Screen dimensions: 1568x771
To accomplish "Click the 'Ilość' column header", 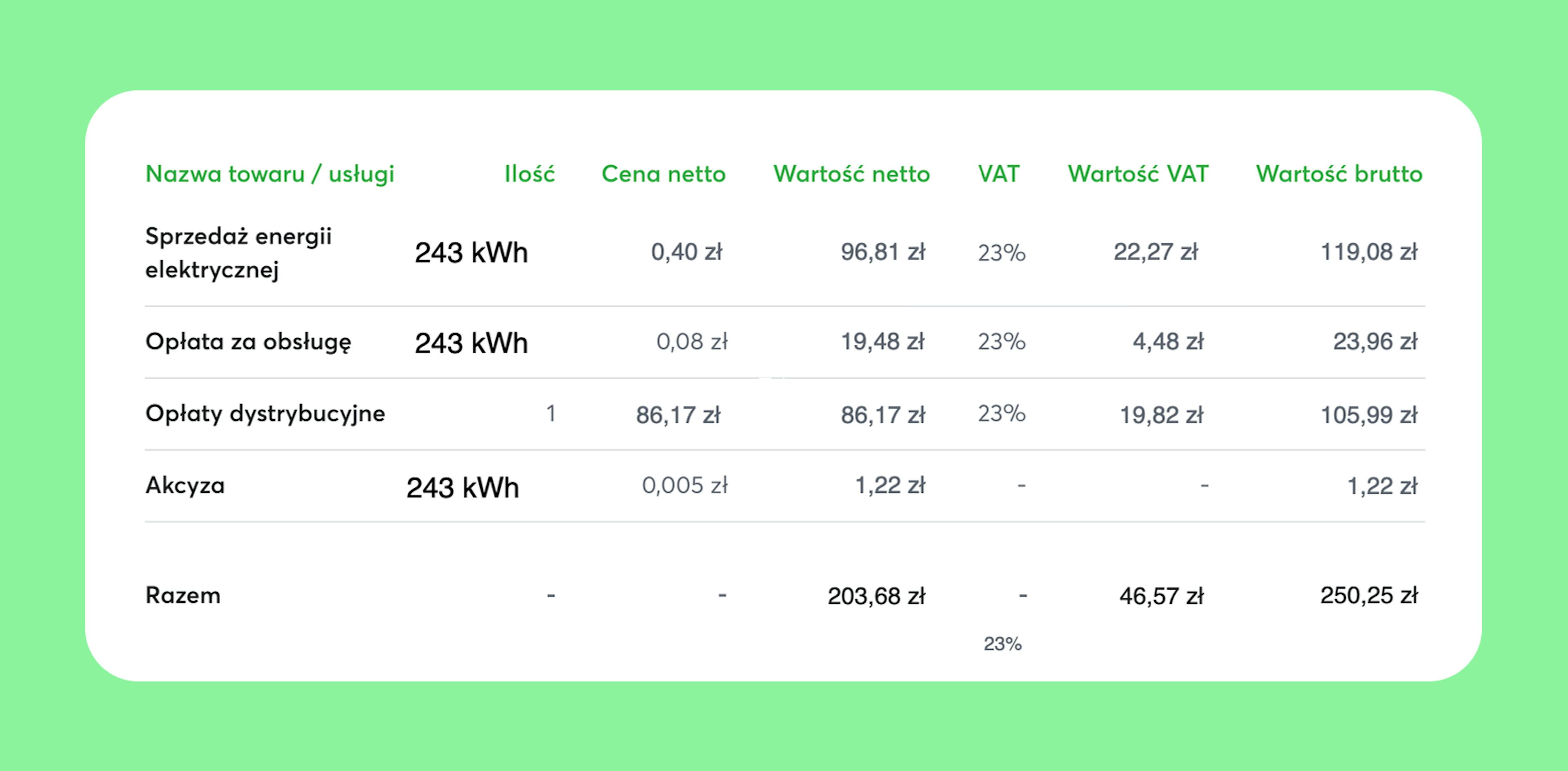I will pyautogui.click(x=530, y=174).
